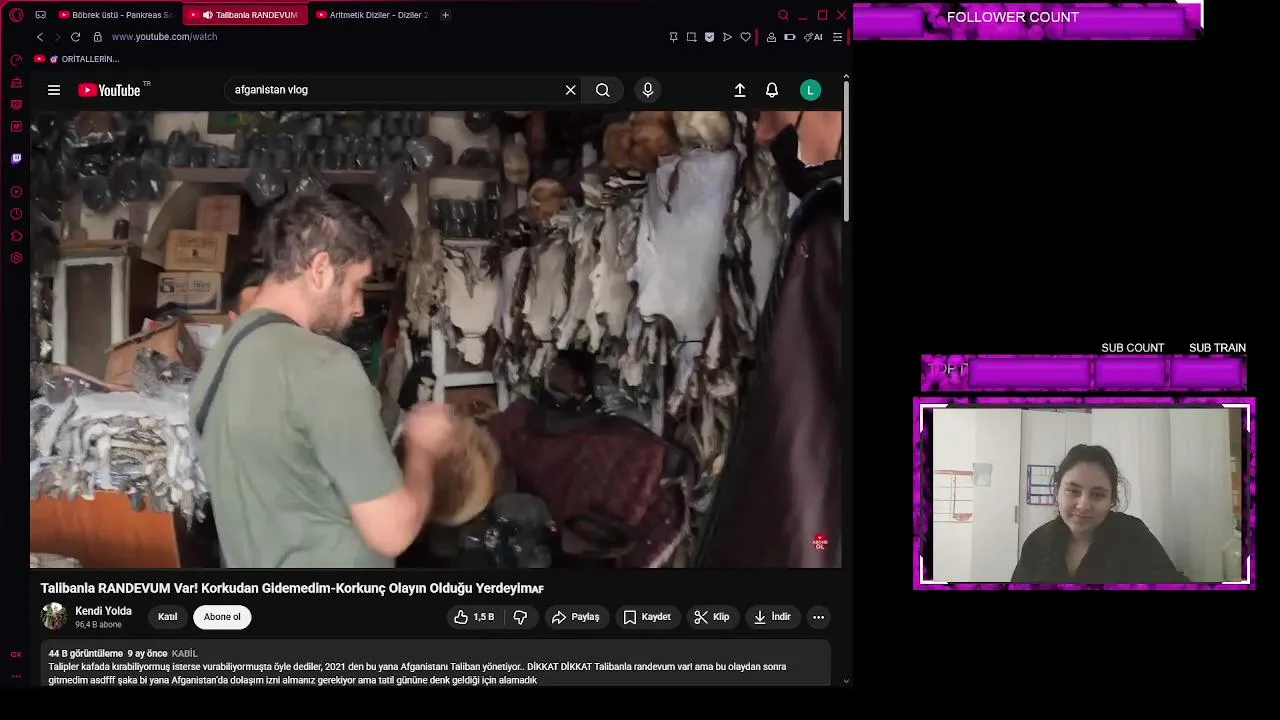Click the pinboard pin icon in address bar
Image resolution: width=1280 pixels, height=720 pixels.
click(673, 37)
